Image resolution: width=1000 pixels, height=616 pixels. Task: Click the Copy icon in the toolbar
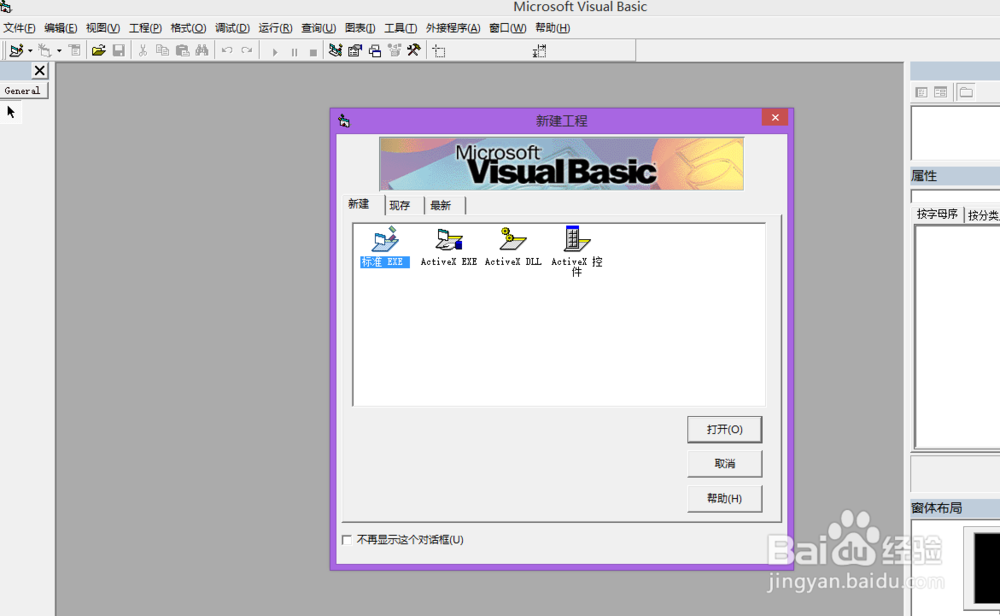click(163, 50)
